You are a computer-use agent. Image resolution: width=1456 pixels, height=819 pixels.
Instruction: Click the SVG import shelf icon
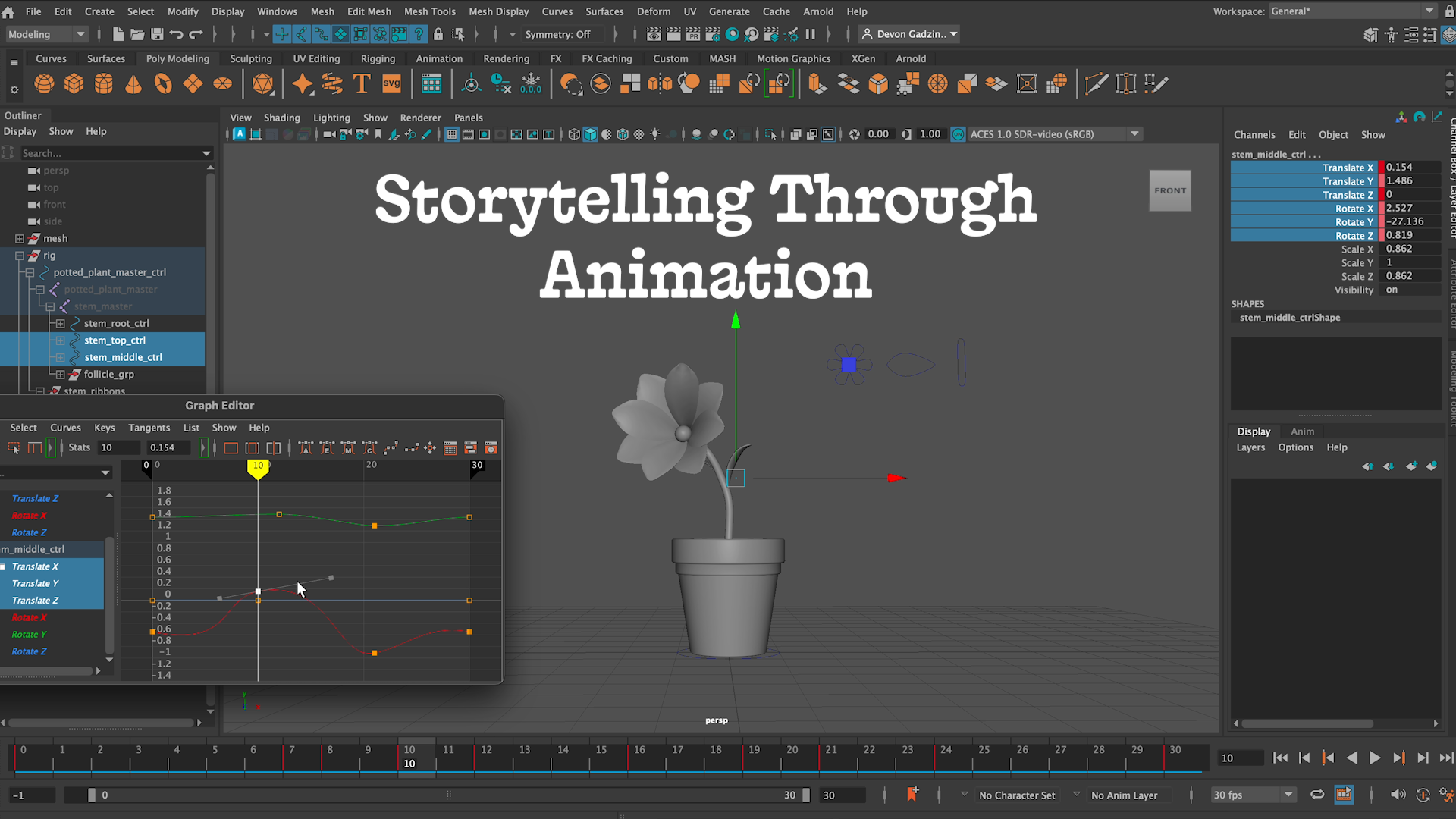click(391, 84)
